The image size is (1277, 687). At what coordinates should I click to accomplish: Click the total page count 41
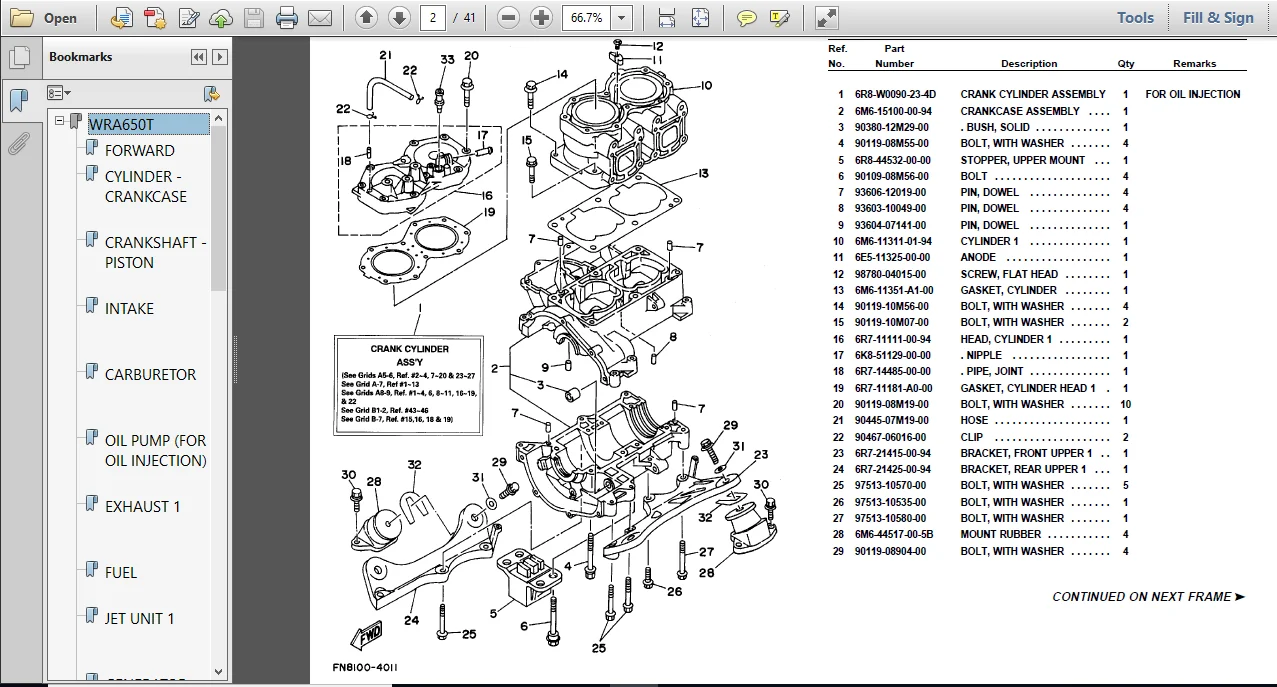(469, 18)
